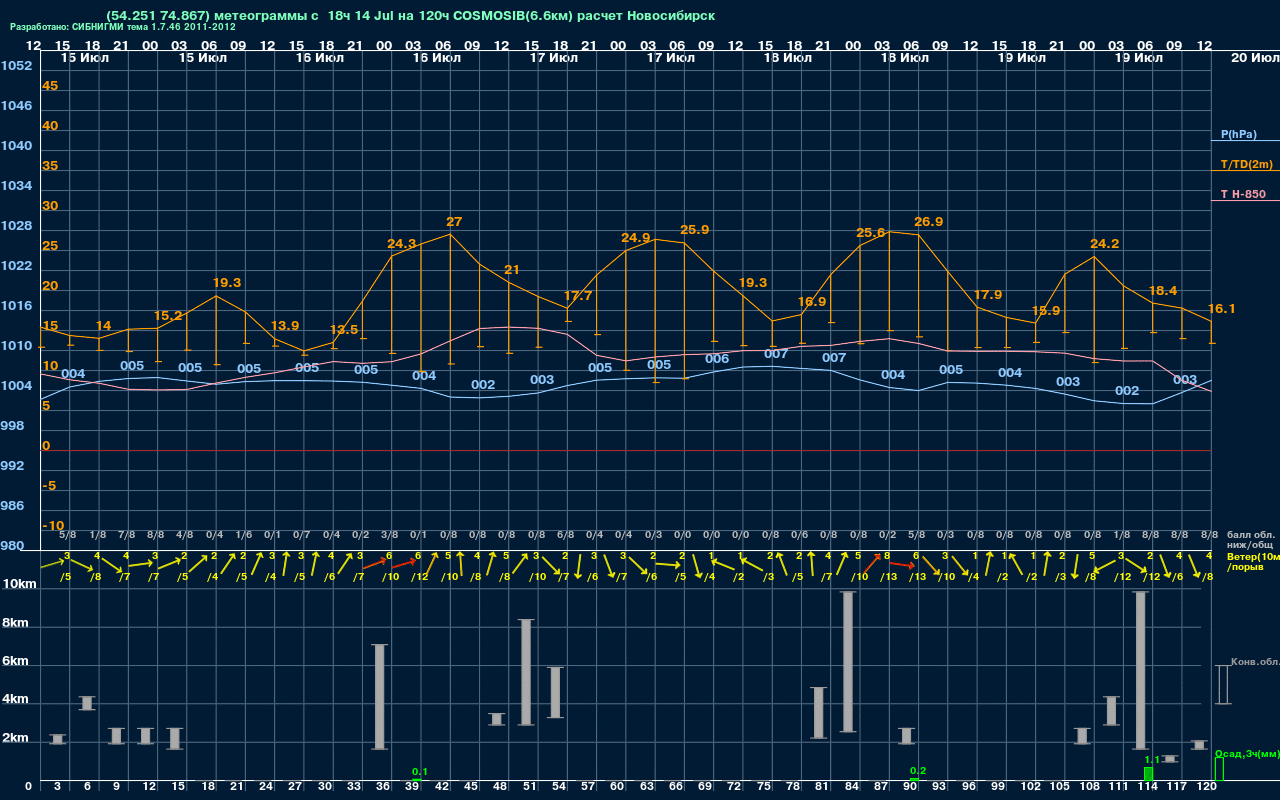Click the 24.2 temperature label

point(1104,244)
